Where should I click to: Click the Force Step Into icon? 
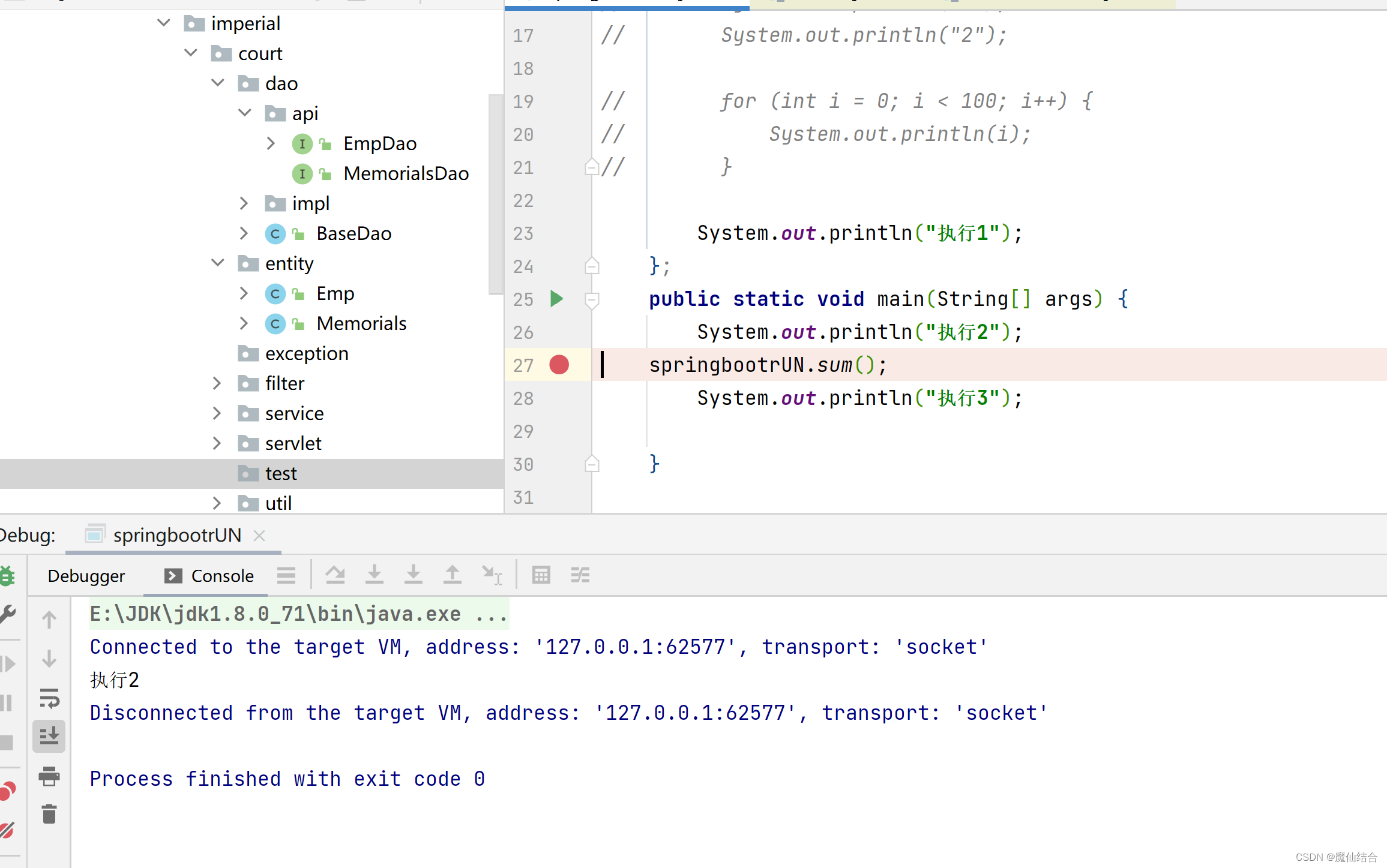point(413,575)
